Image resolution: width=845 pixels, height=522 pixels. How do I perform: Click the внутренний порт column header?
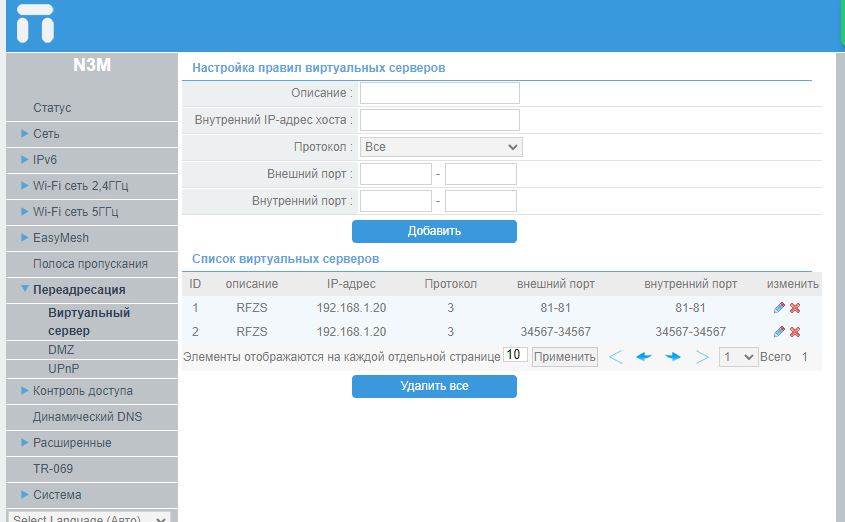pos(690,284)
